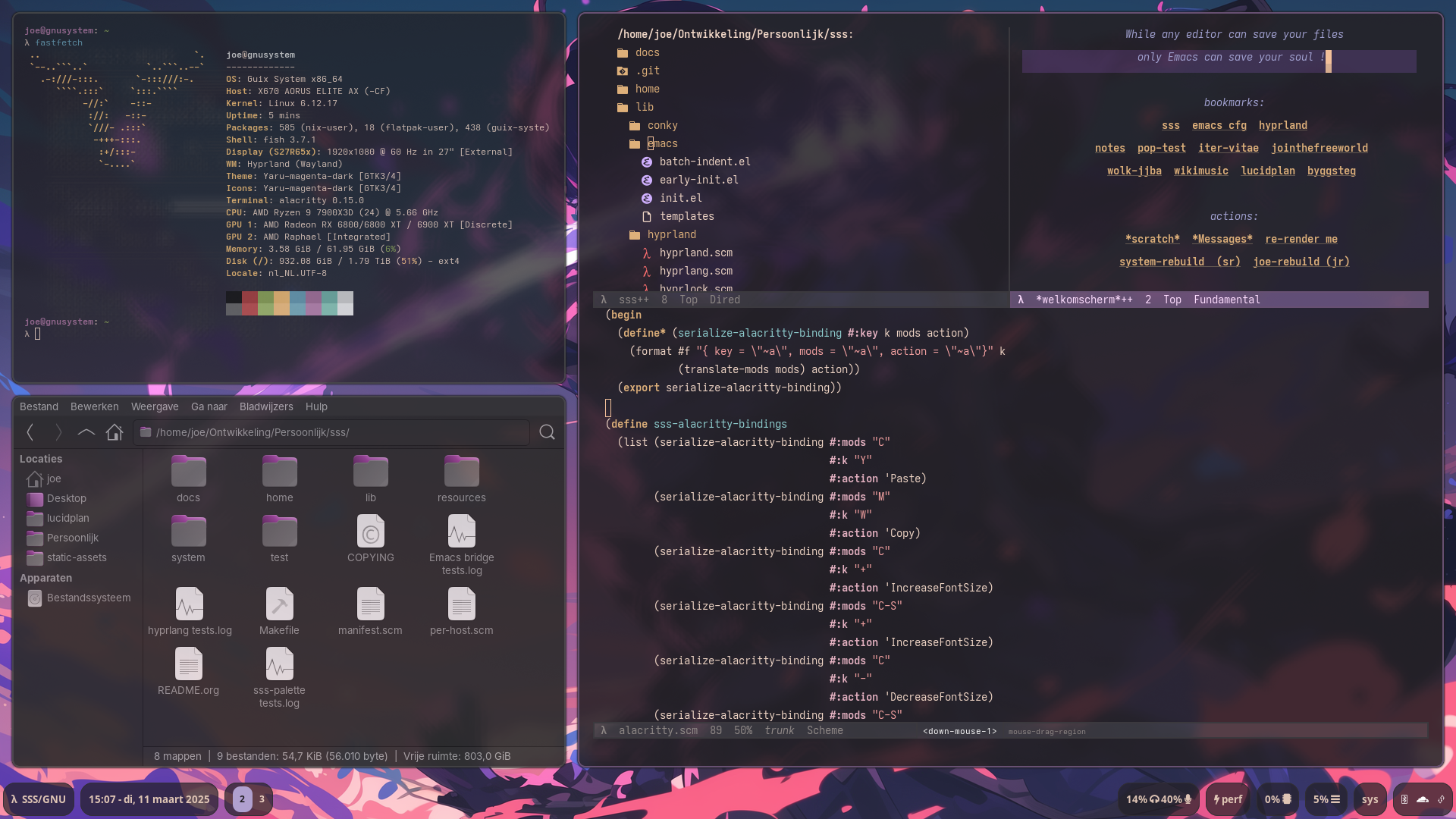Open the system folder icon
1456x819 pixels.
(x=188, y=532)
